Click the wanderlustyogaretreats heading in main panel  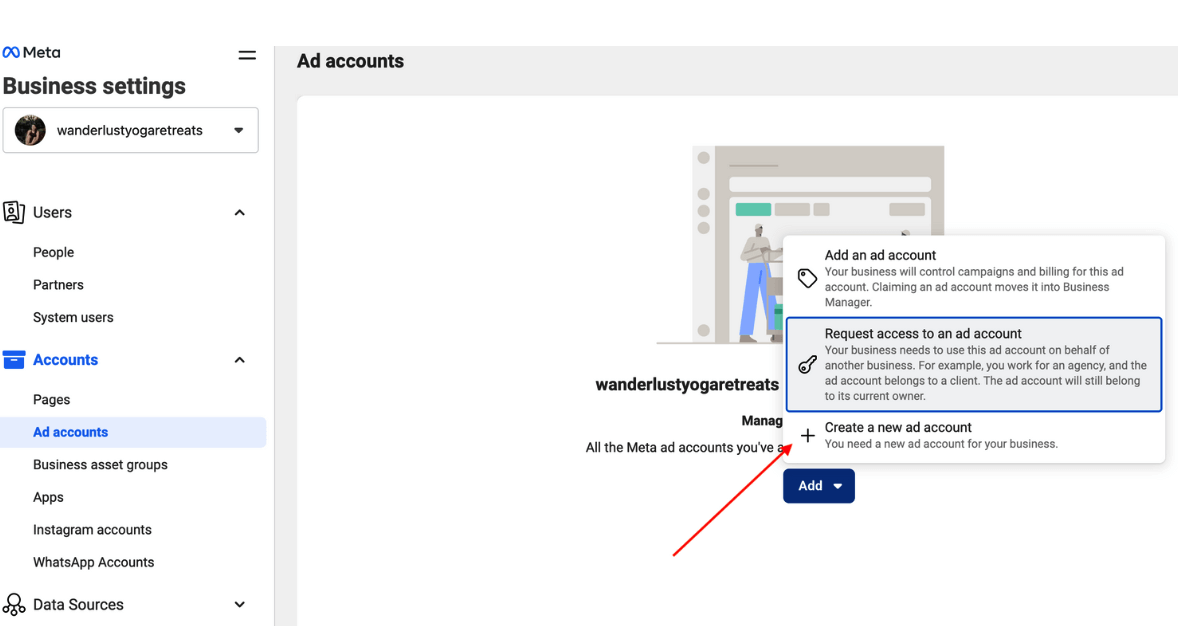pyautogui.click(x=687, y=385)
